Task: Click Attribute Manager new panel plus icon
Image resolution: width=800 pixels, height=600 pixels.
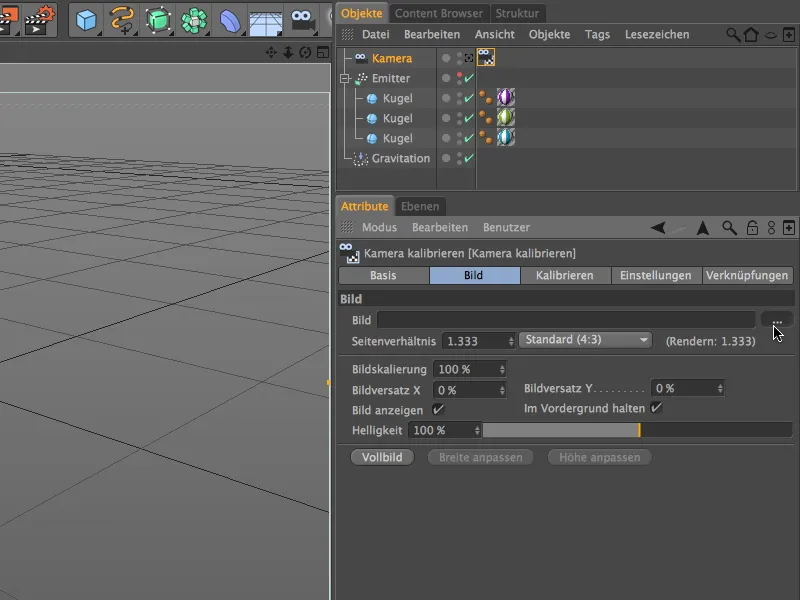Action: [x=788, y=228]
